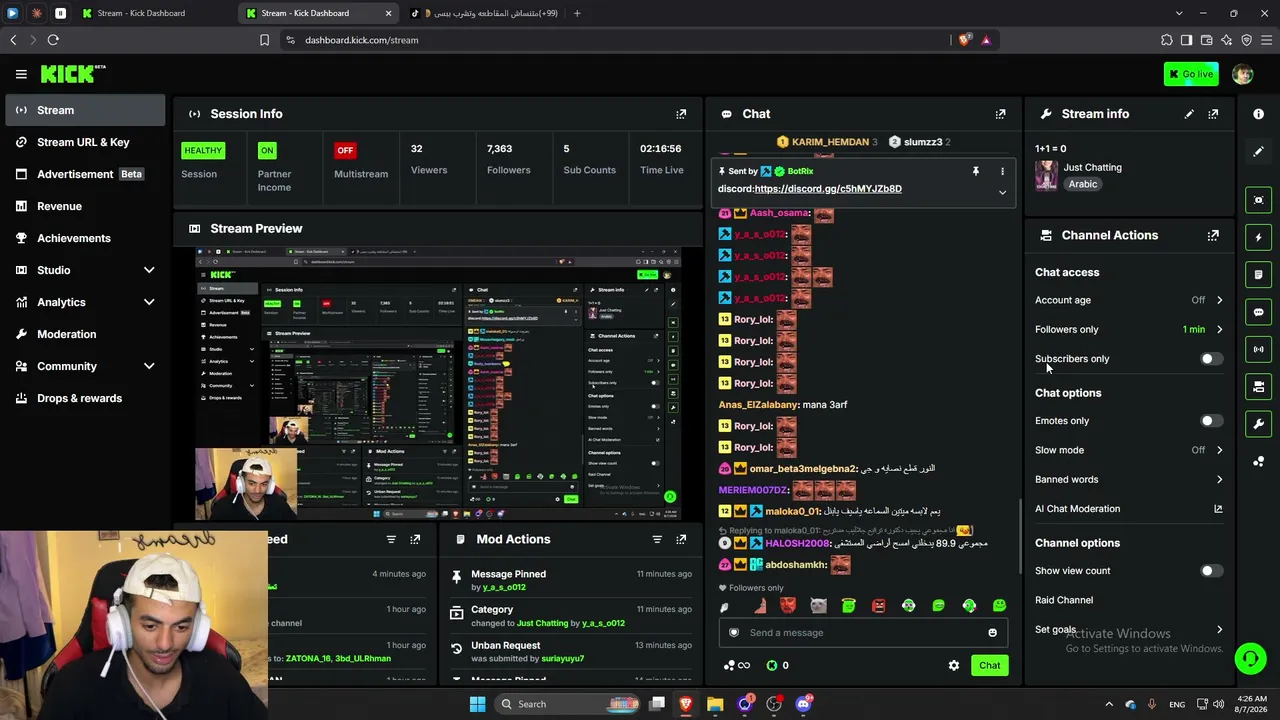1280x720 pixels.
Task: Reload the page with browser refresh
Action: pos(53,40)
